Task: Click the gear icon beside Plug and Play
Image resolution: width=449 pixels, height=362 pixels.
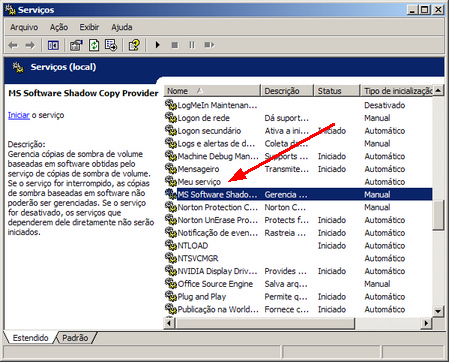Action: click(x=171, y=296)
